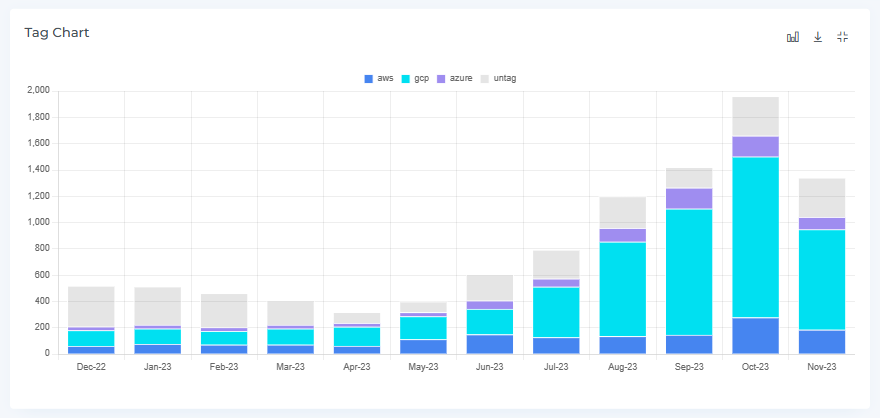The height and width of the screenshot is (418, 880).
Task: Click the blue aws legend swatch
Action: [x=370, y=78]
